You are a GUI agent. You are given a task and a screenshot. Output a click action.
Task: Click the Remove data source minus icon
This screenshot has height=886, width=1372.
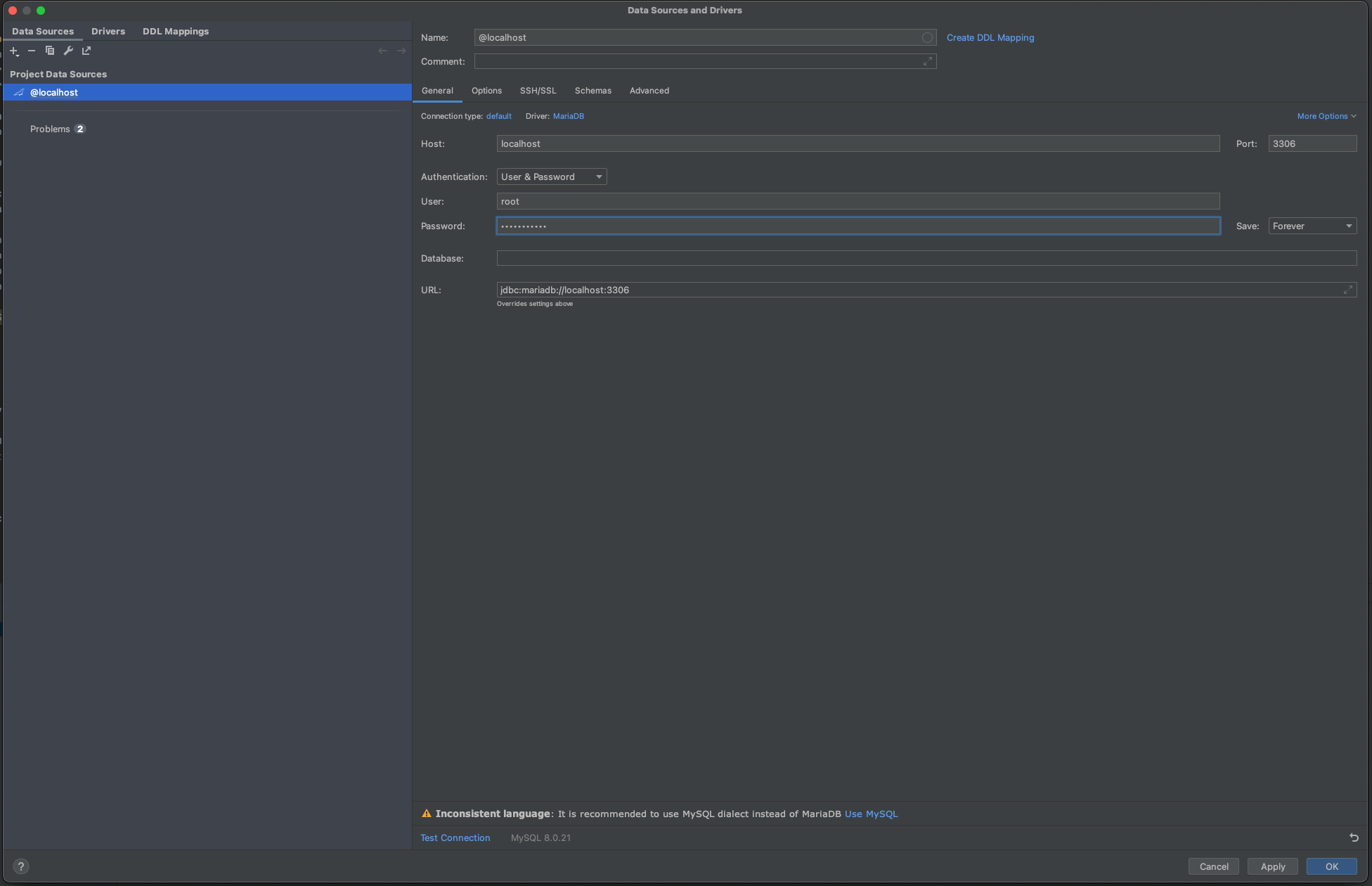32,51
